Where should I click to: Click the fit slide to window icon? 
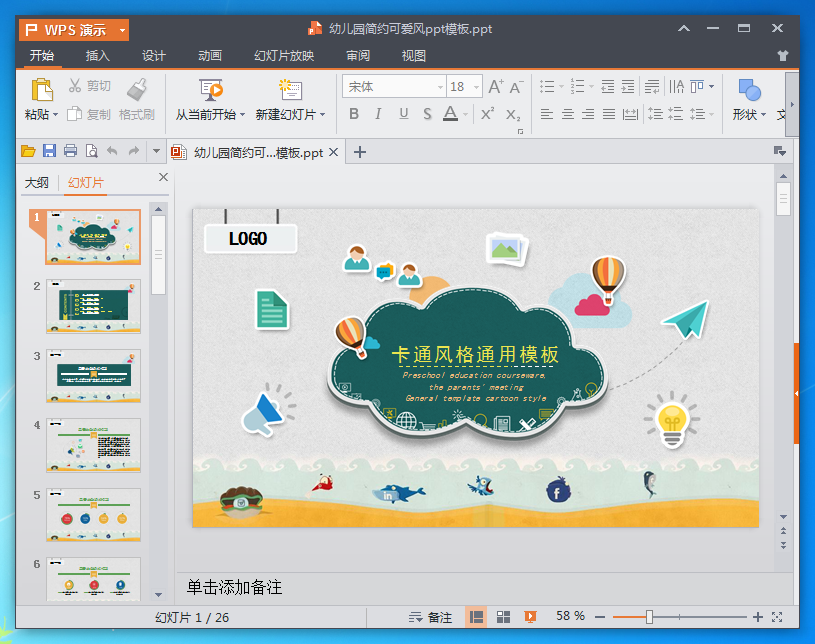[777, 617]
